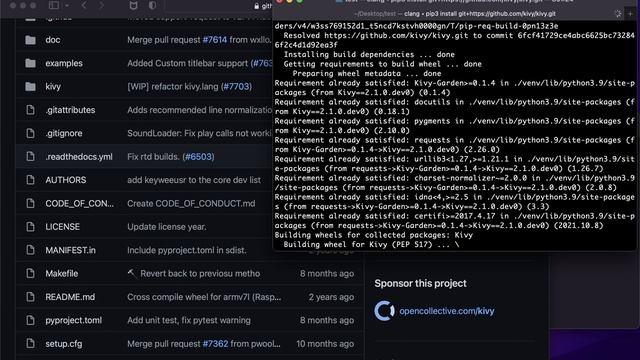Click 'Sponsor this project' heading
The height and width of the screenshot is (360, 640).
tap(420, 283)
